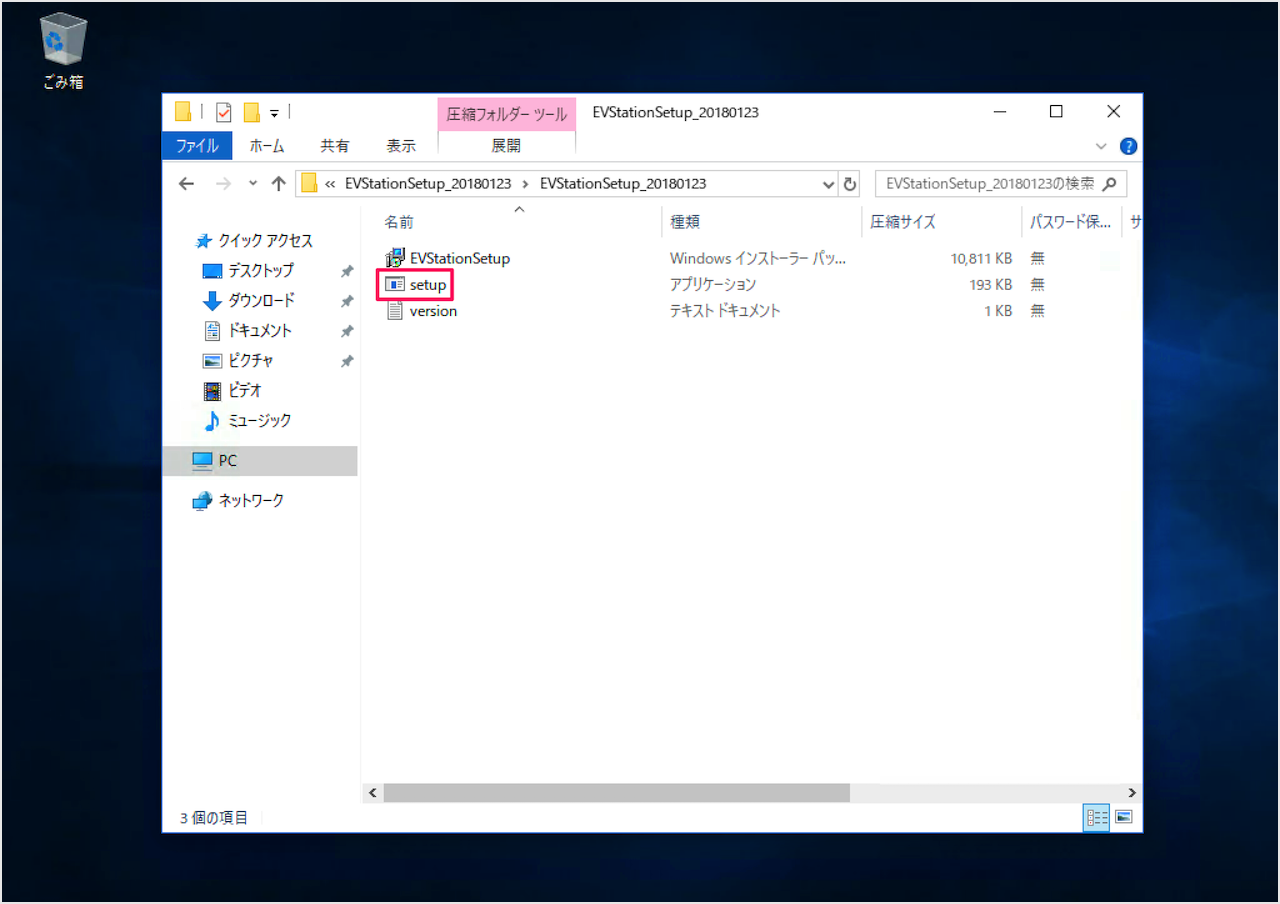This screenshot has height=904, width=1280.
Task: Go back with the left arrow button
Action: 186,184
